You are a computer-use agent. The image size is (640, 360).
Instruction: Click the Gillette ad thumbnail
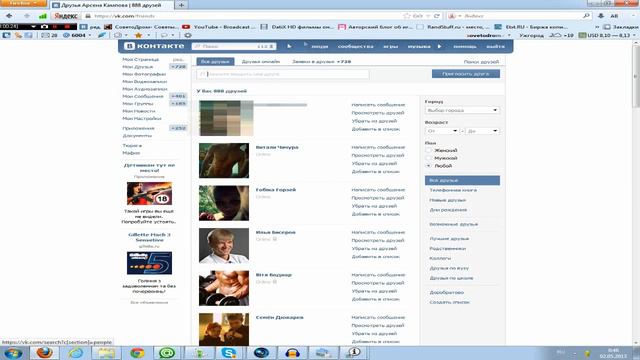coord(149,263)
